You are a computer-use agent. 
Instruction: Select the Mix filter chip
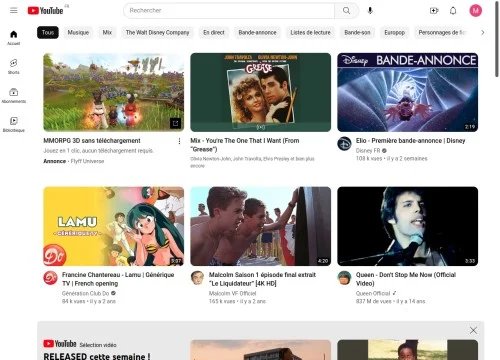pyautogui.click(x=107, y=32)
